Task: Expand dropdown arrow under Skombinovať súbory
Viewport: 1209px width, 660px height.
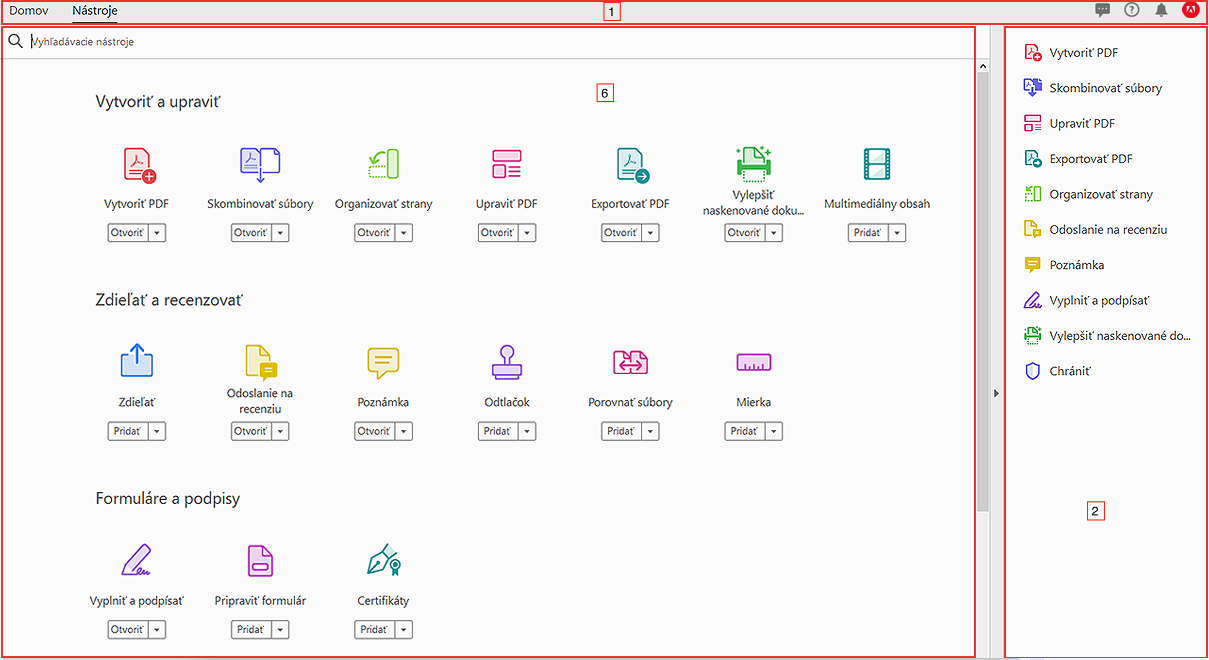Action: tap(280, 233)
